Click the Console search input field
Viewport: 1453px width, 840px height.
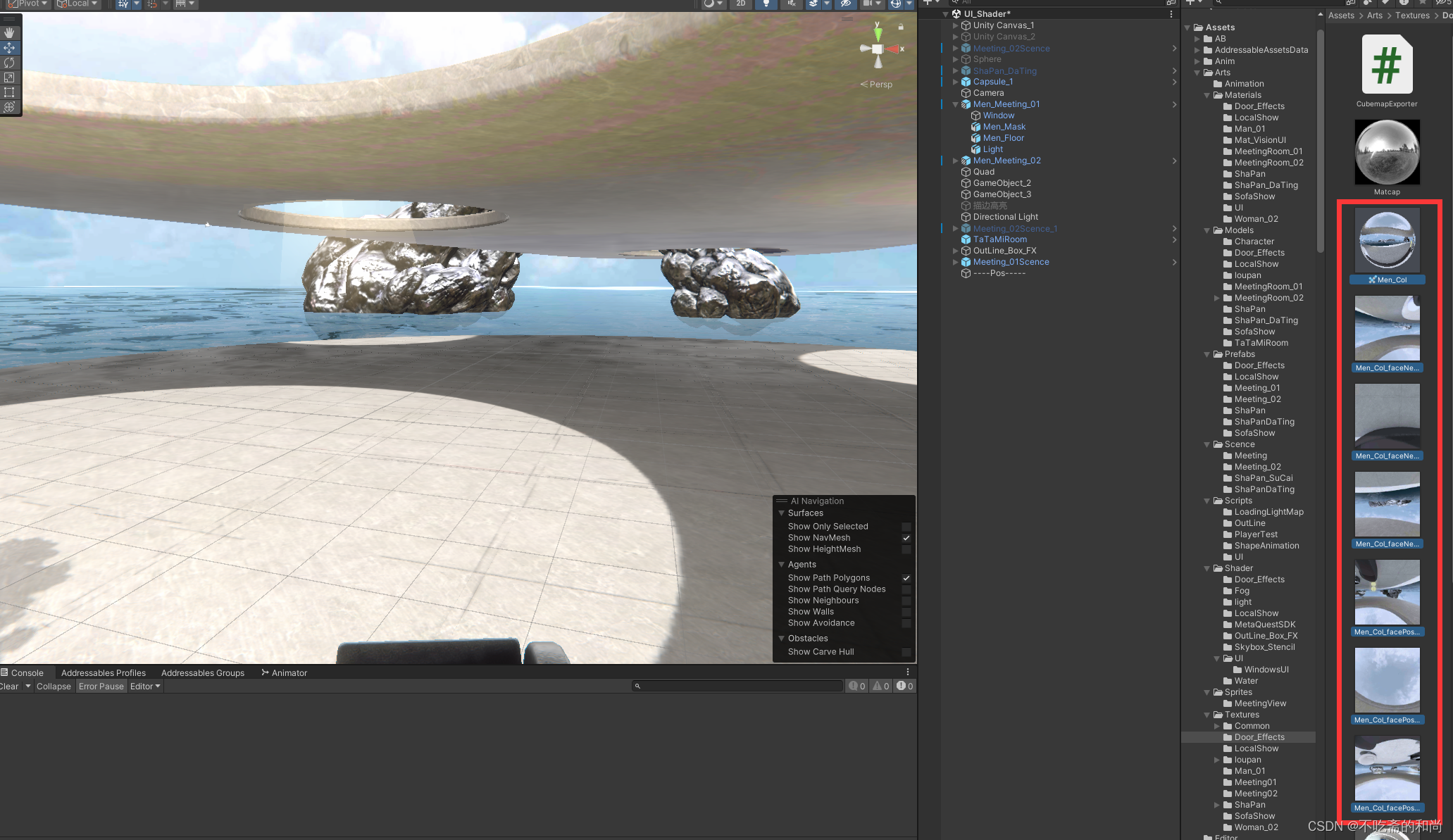[737, 686]
